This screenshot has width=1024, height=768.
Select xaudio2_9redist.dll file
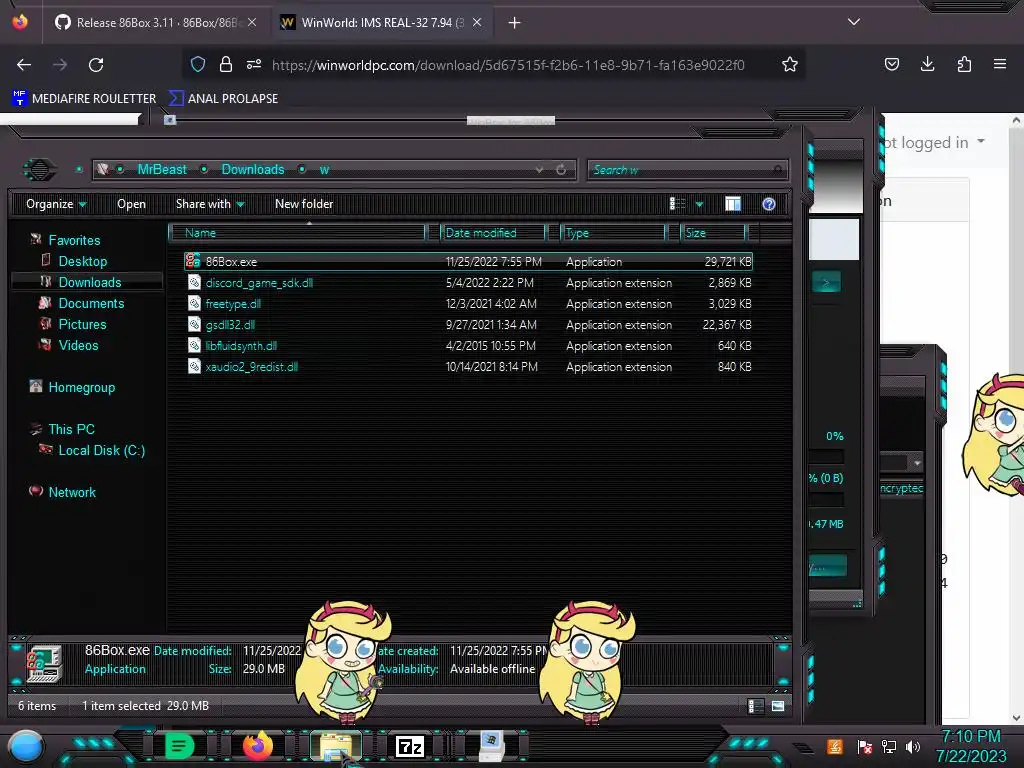468,366
